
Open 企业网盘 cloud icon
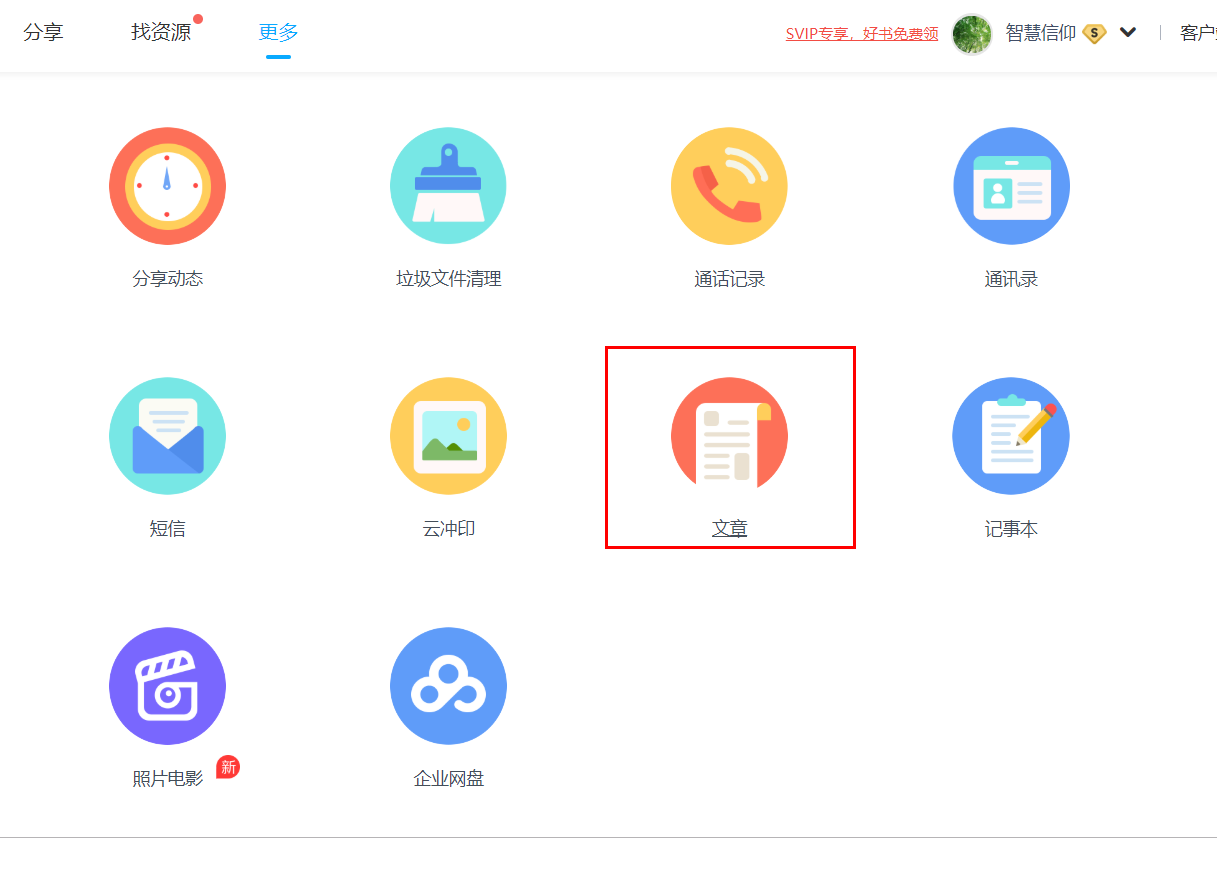[448, 686]
